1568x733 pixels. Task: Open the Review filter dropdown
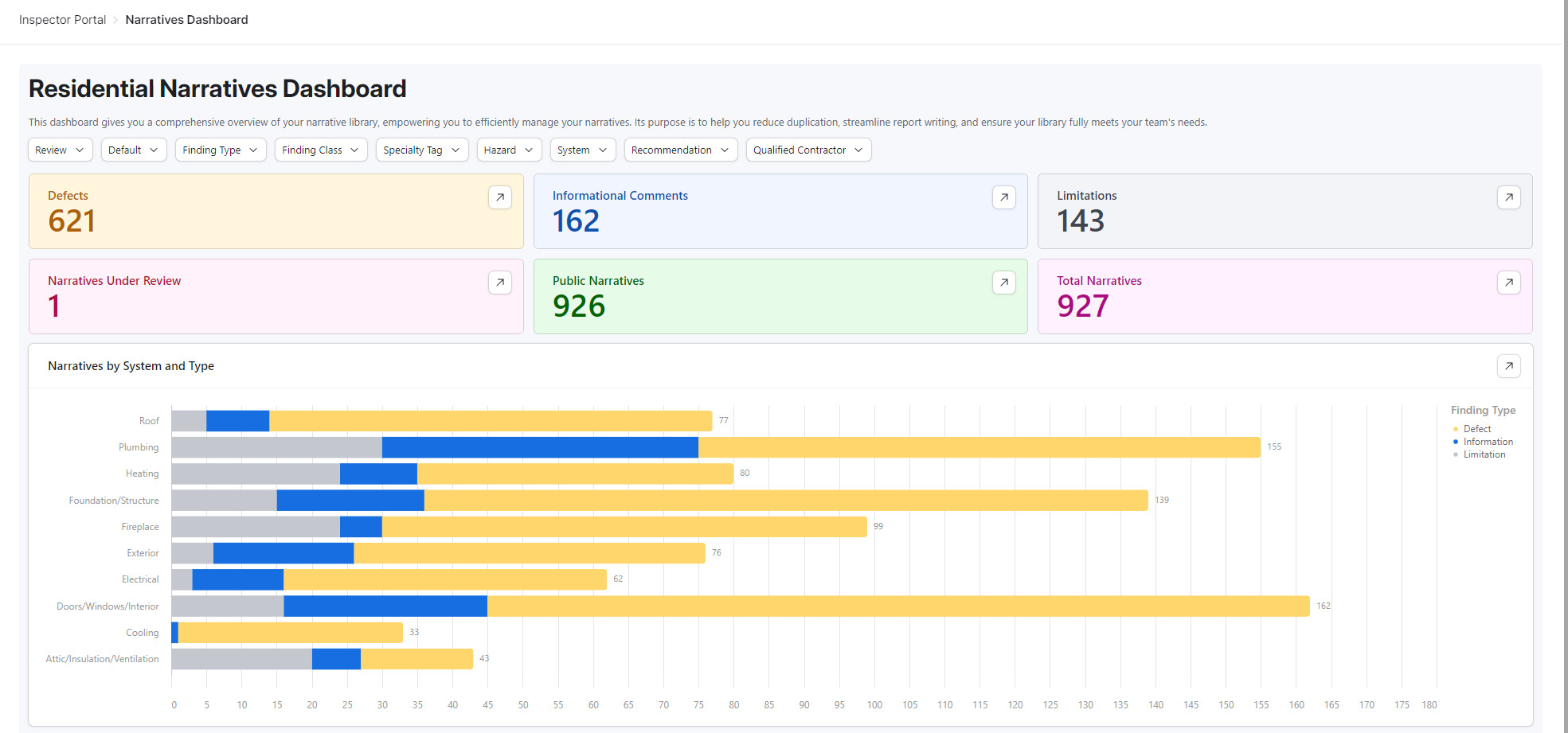coord(61,150)
